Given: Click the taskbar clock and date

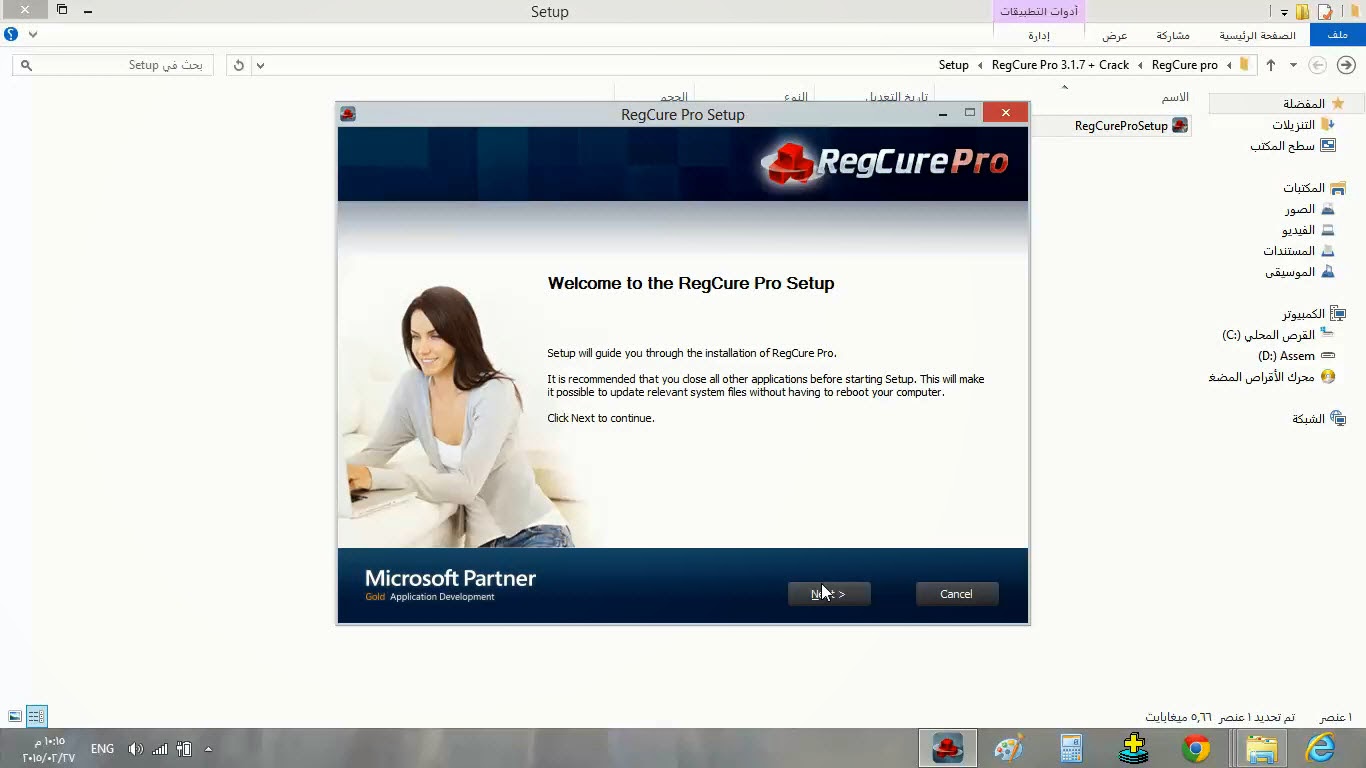Looking at the screenshot, I should click(x=49, y=749).
